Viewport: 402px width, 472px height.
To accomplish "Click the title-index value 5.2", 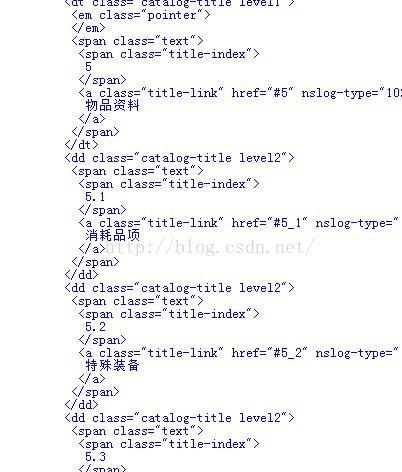I will [x=95, y=327].
